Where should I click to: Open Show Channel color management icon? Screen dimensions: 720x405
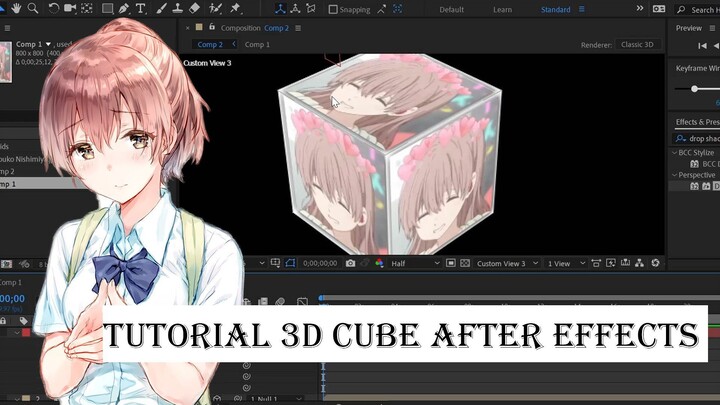pos(379,263)
